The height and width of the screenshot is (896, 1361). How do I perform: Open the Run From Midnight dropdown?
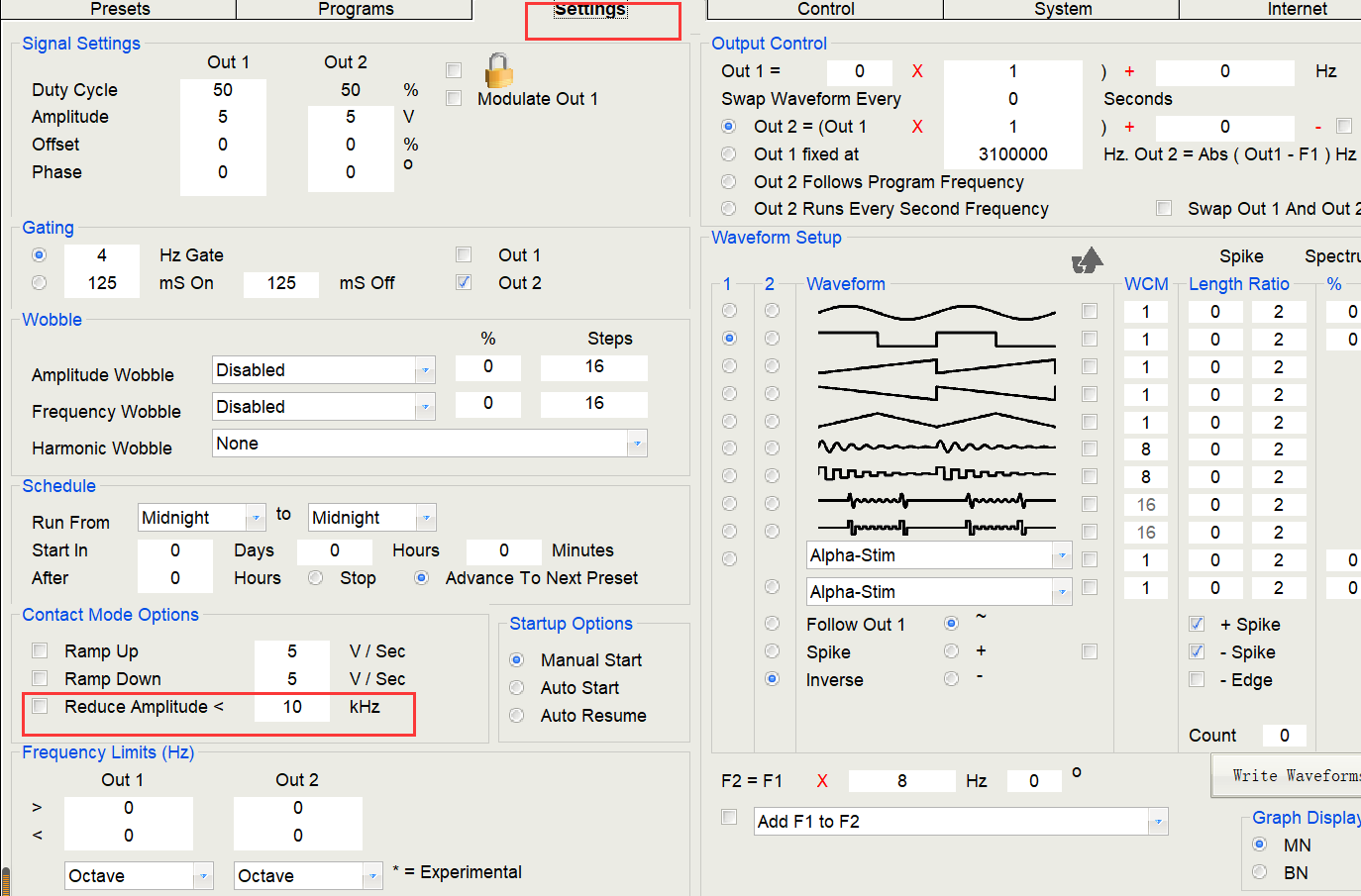[x=255, y=518]
